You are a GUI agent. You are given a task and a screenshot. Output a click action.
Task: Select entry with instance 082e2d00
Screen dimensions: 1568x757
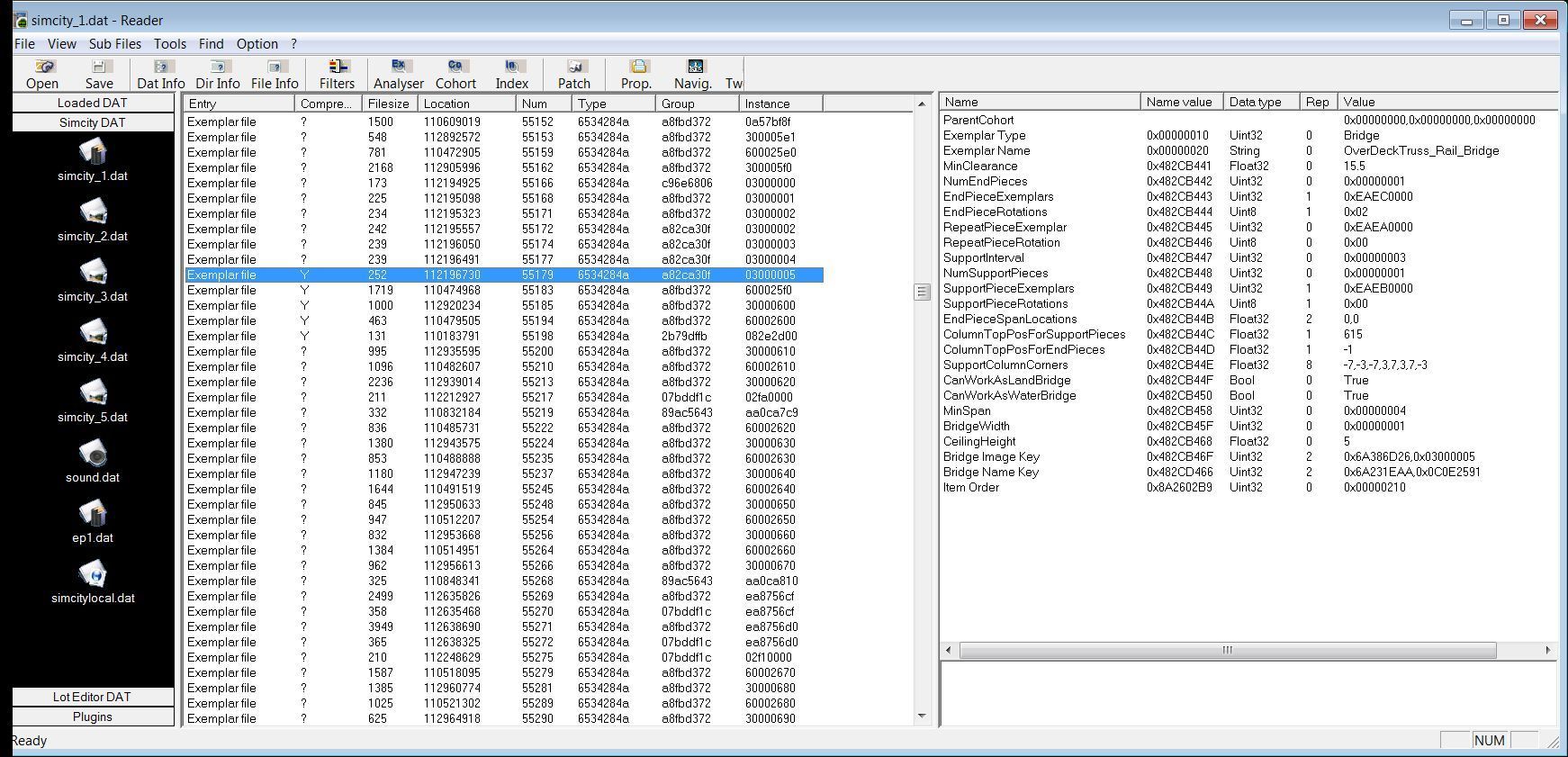click(503, 336)
